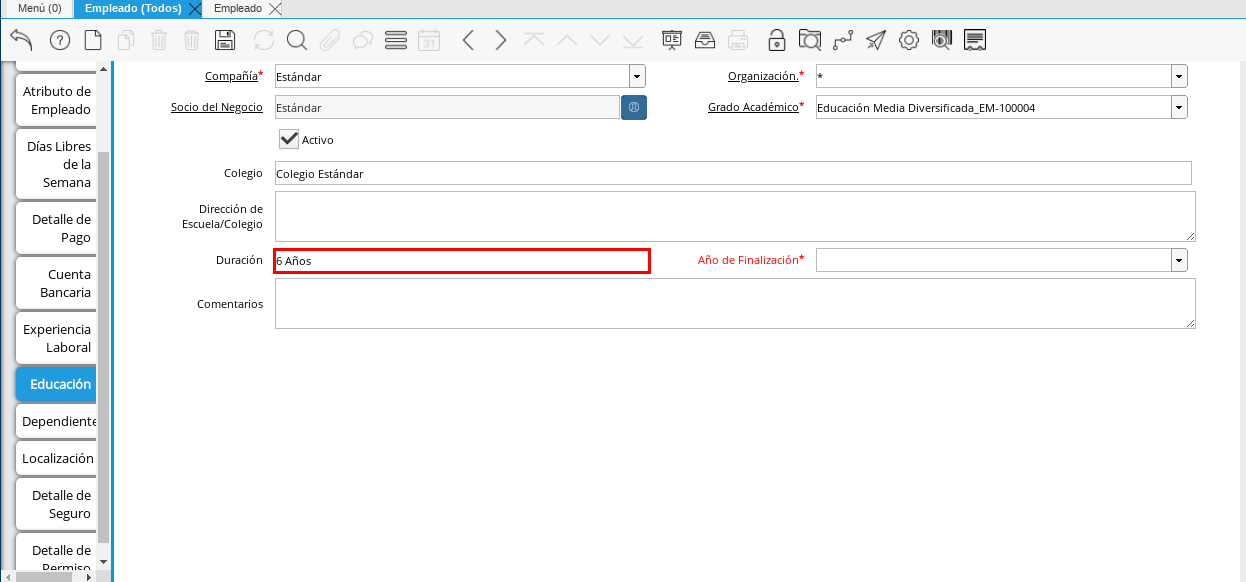The image size is (1246, 582).
Task: Open the zoom across folder search icon
Action: (810, 40)
